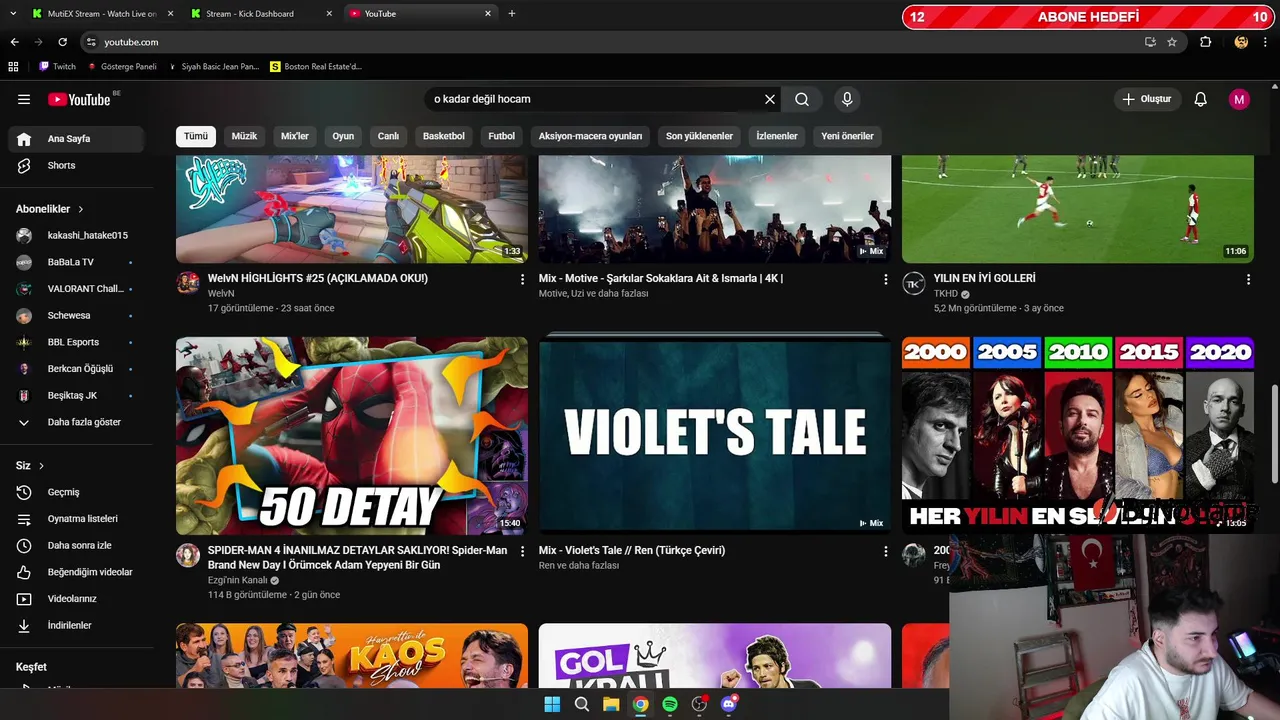
Task: Select the Müzik filter chip
Action: (x=245, y=136)
